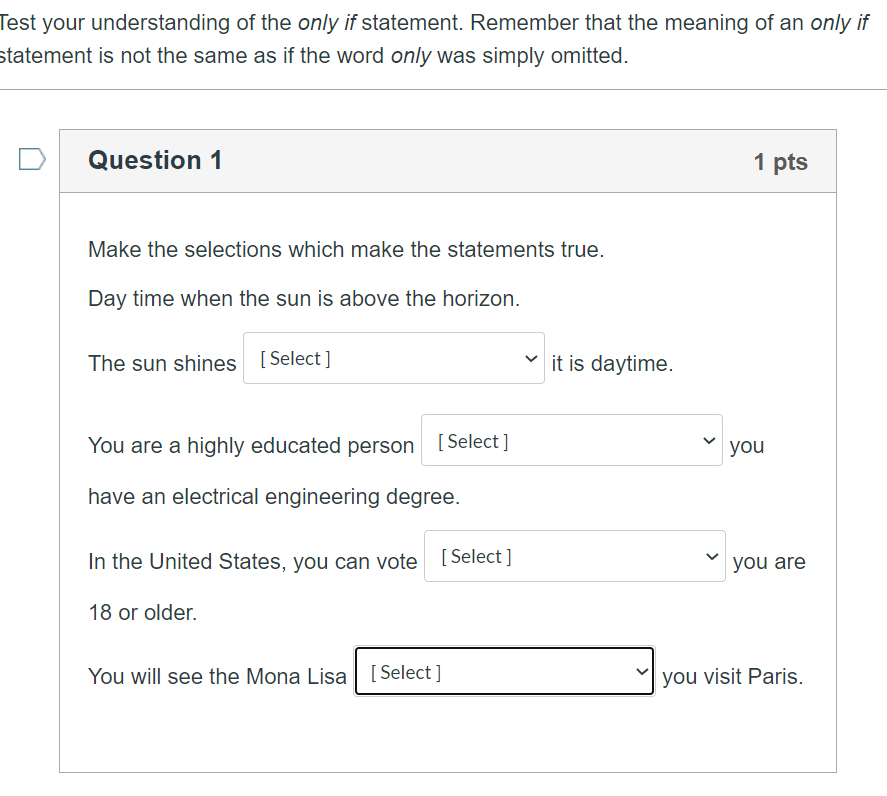Viewport: 887px width, 796px height.
Task: Expand the arrow on the voting dropdown
Action: pos(712,556)
